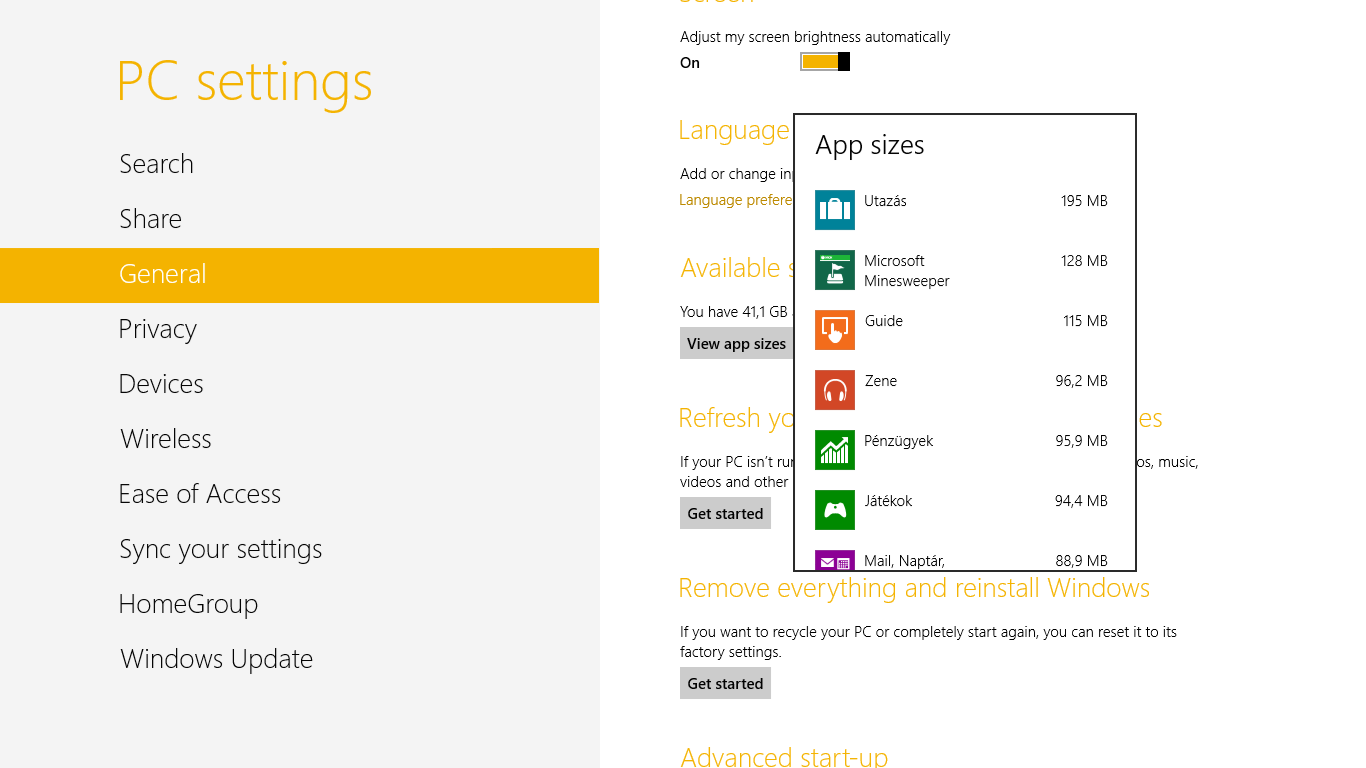The height and width of the screenshot is (768, 1366).
Task: Click Get started under Refresh your PC
Action: pyautogui.click(x=725, y=514)
